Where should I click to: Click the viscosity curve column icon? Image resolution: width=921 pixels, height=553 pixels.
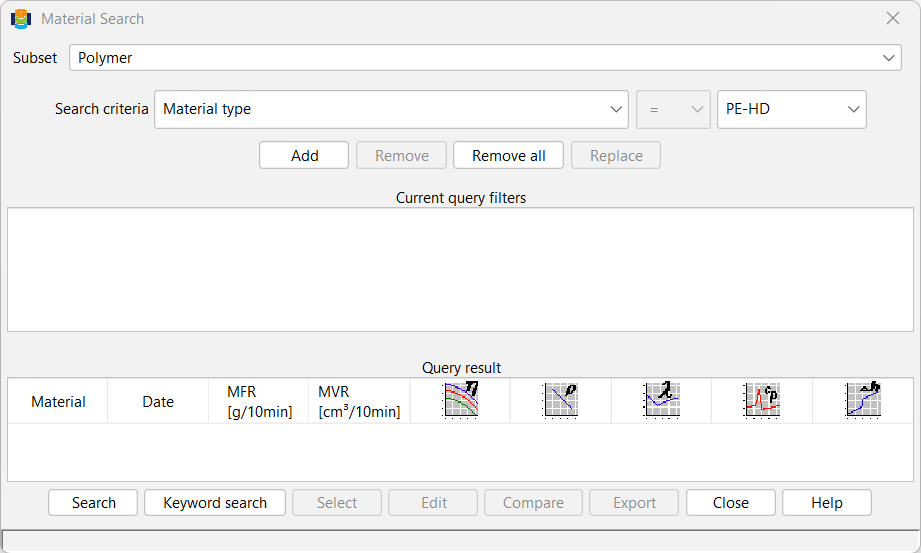point(460,400)
